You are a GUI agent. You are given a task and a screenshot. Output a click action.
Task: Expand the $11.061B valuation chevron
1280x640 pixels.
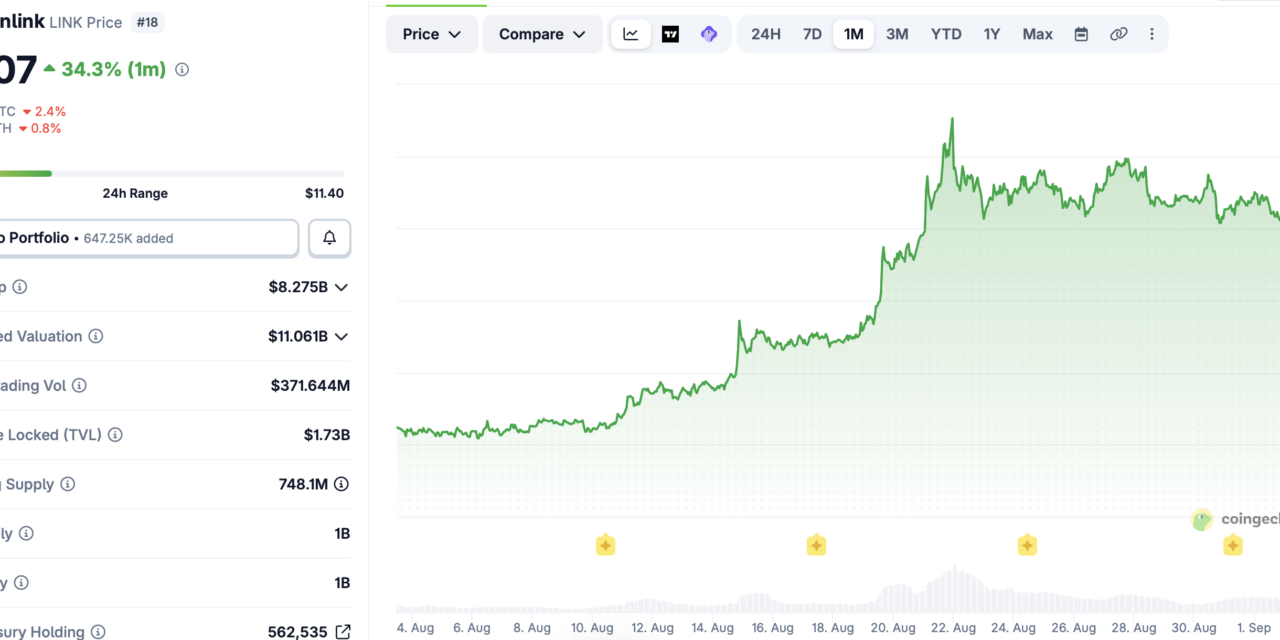(341, 336)
